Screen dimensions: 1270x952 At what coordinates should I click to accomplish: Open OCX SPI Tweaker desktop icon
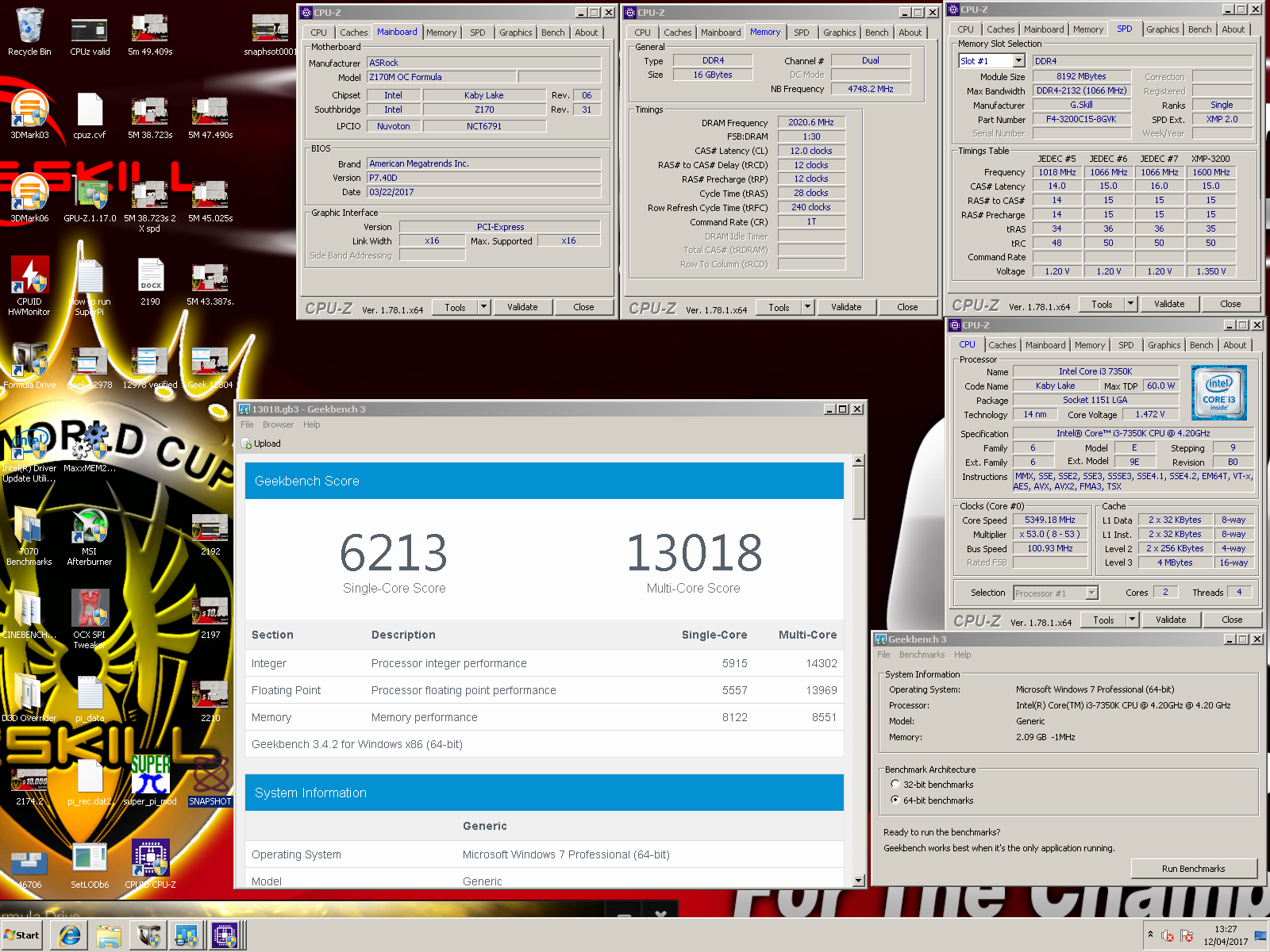point(90,620)
